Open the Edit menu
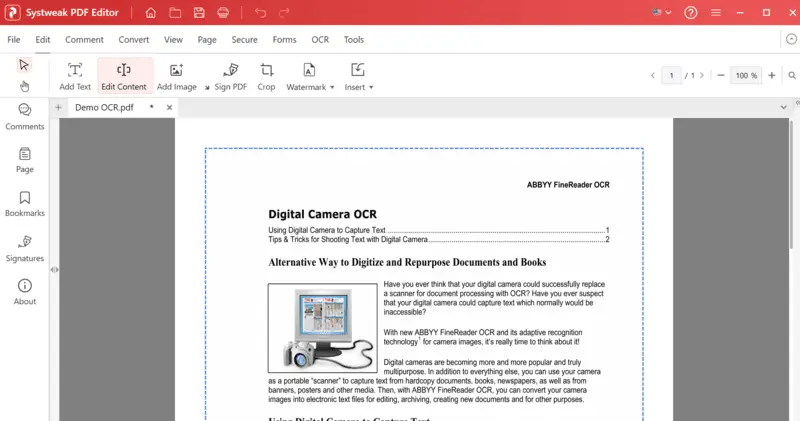The image size is (800, 421). pyautogui.click(x=43, y=39)
